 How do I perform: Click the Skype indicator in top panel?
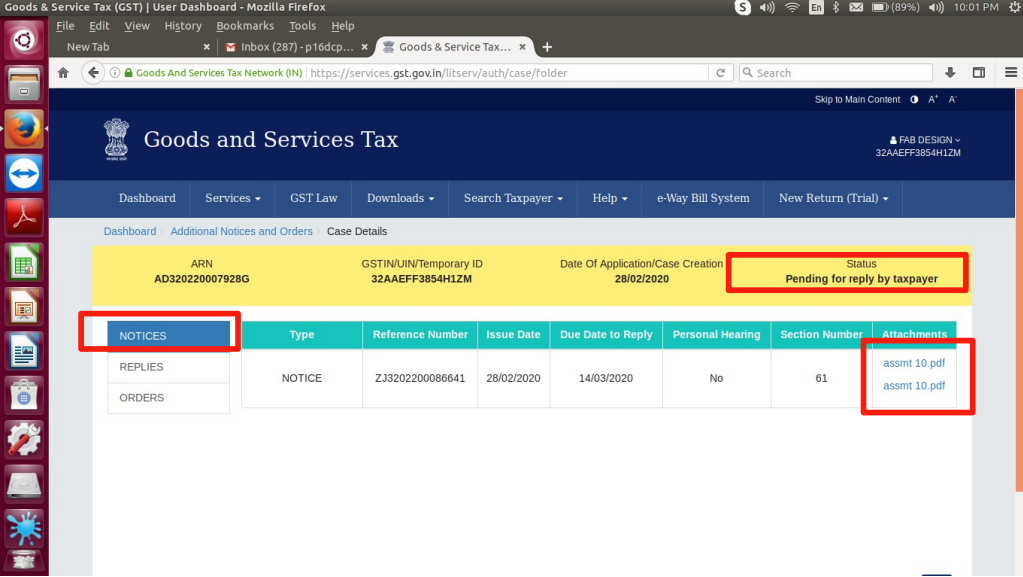[742, 7]
